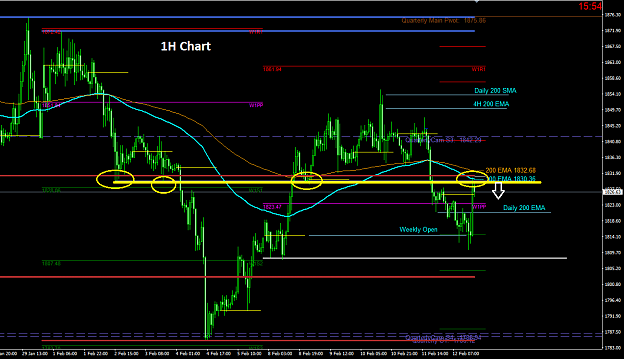Click the Daily 200 EMA label
625x360 pixels.
point(524,208)
